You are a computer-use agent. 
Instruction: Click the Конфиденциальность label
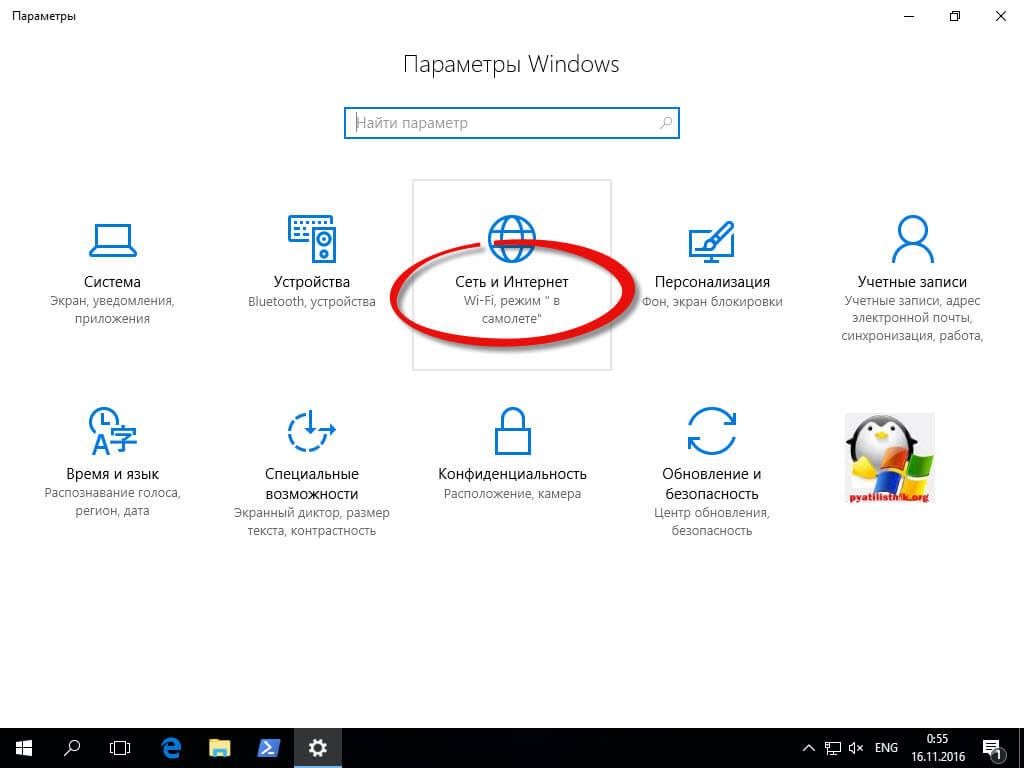513,474
